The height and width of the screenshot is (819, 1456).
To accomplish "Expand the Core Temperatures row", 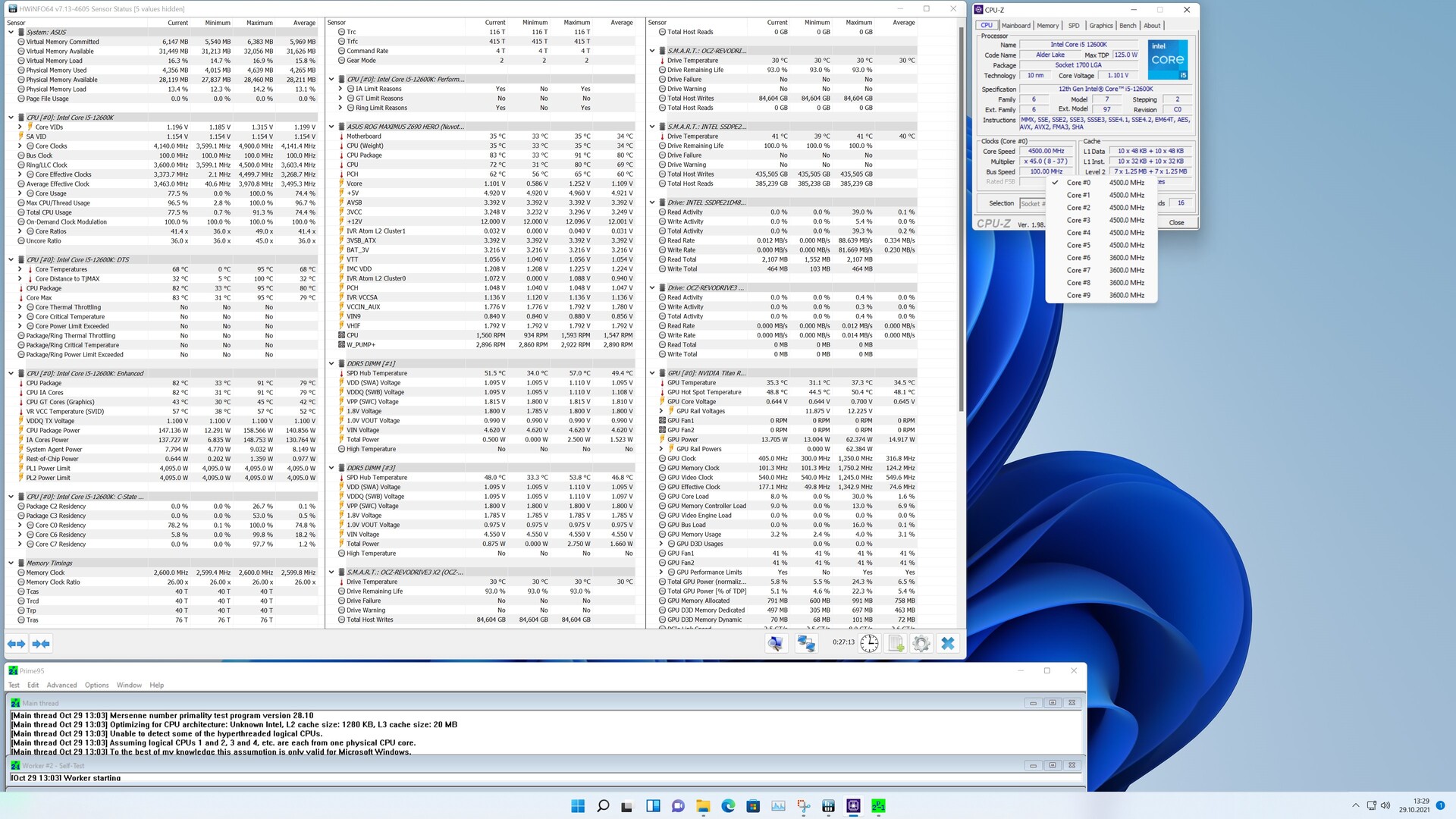I will [x=20, y=269].
